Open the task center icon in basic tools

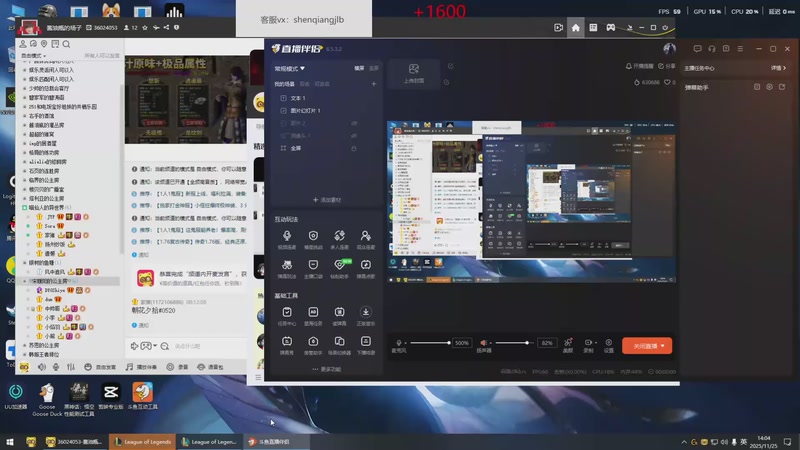(287, 312)
